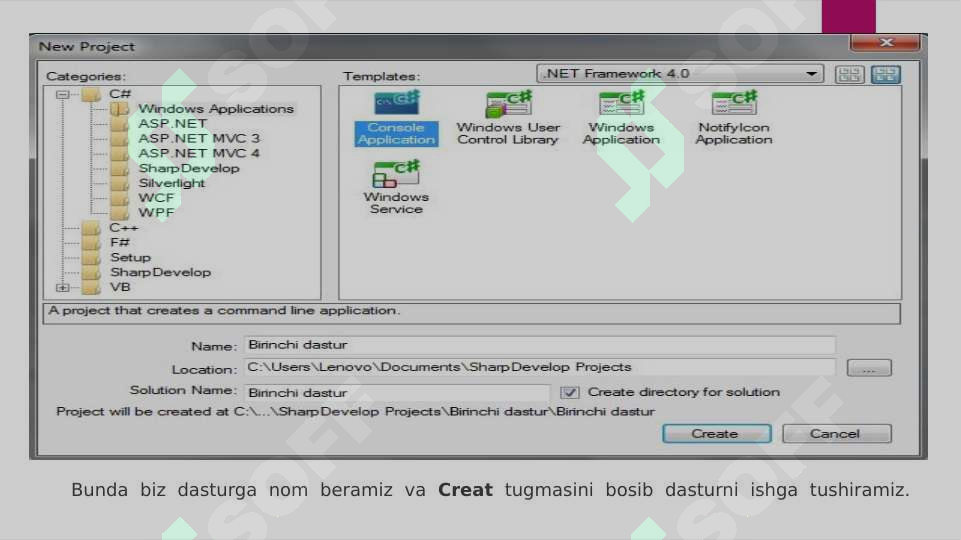Viewport: 961px width, 540px height.
Task: Select ASP.NET MVC 3 category
Action: (x=199, y=139)
